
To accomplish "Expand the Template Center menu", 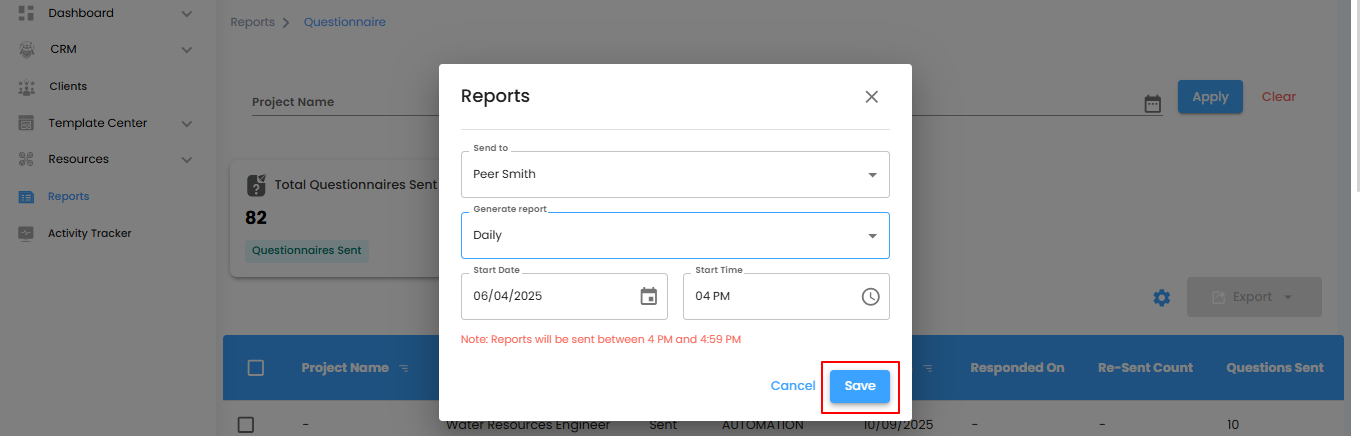I will tap(186, 123).
